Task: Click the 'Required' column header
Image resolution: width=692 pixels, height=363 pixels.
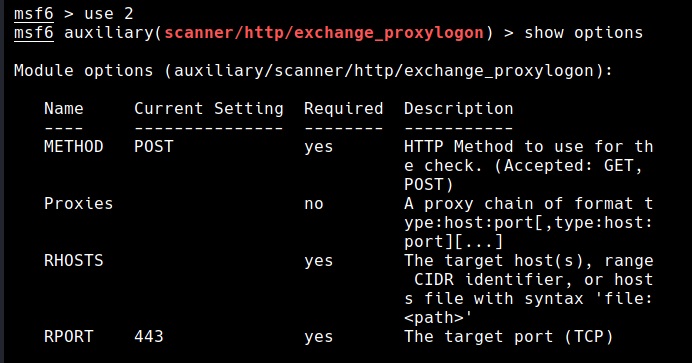Action: (343, 109)
